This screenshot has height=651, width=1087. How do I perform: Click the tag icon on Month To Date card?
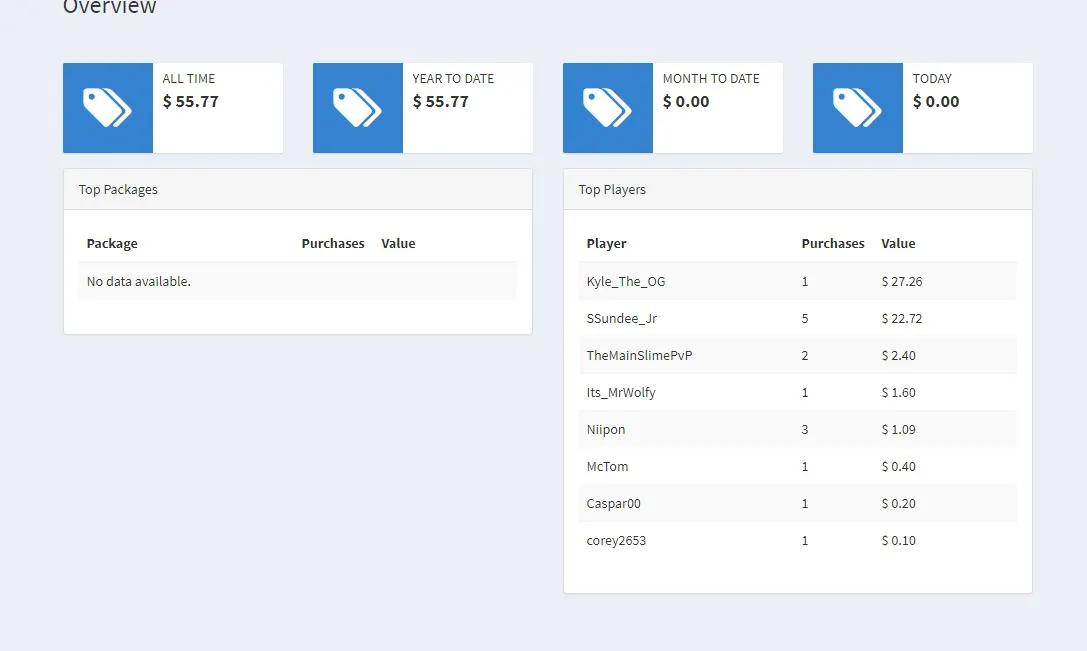click(x=607, y=107)
